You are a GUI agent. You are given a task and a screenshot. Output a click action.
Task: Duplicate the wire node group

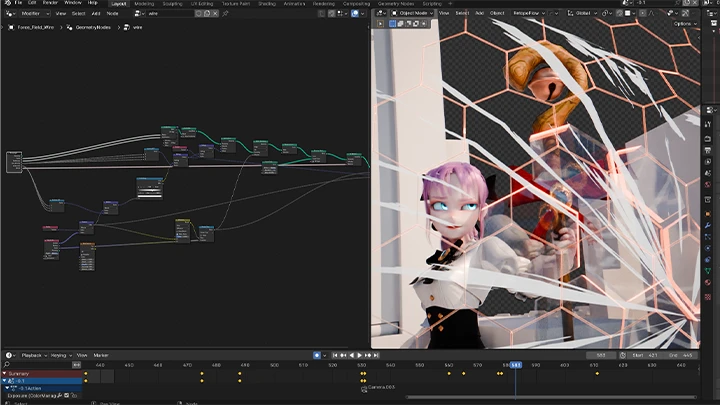(x=207, y=14)
